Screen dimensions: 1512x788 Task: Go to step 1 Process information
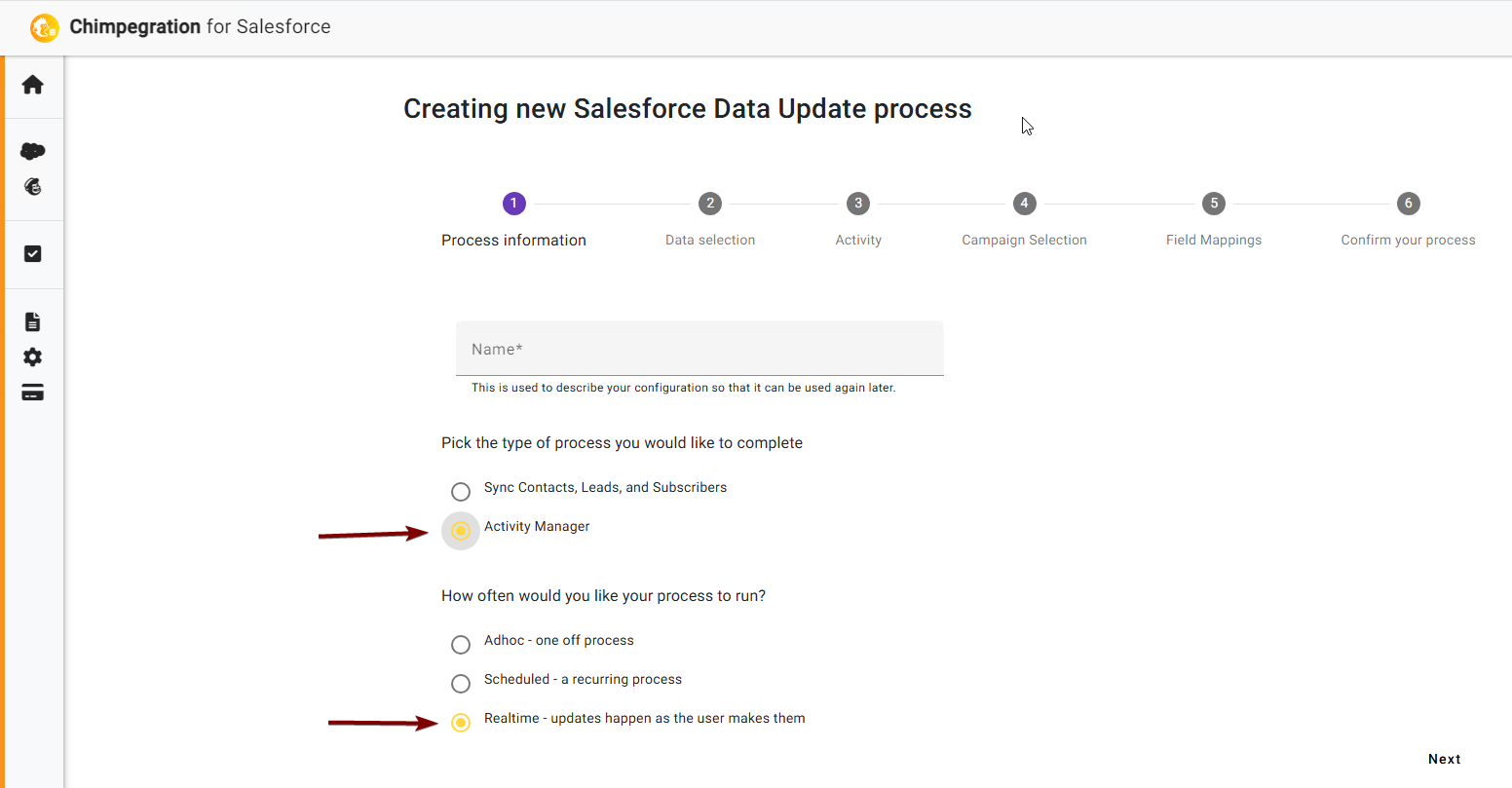pos(513,221)
